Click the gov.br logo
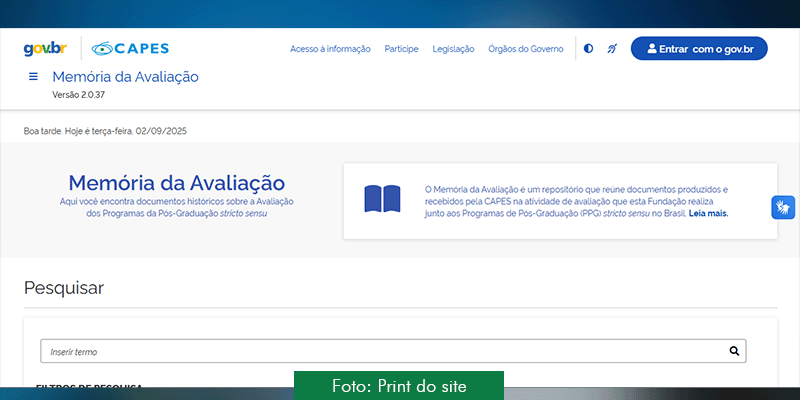Image resolution: width=800 pixels, height=400 pixels. [x=43, y=48]
